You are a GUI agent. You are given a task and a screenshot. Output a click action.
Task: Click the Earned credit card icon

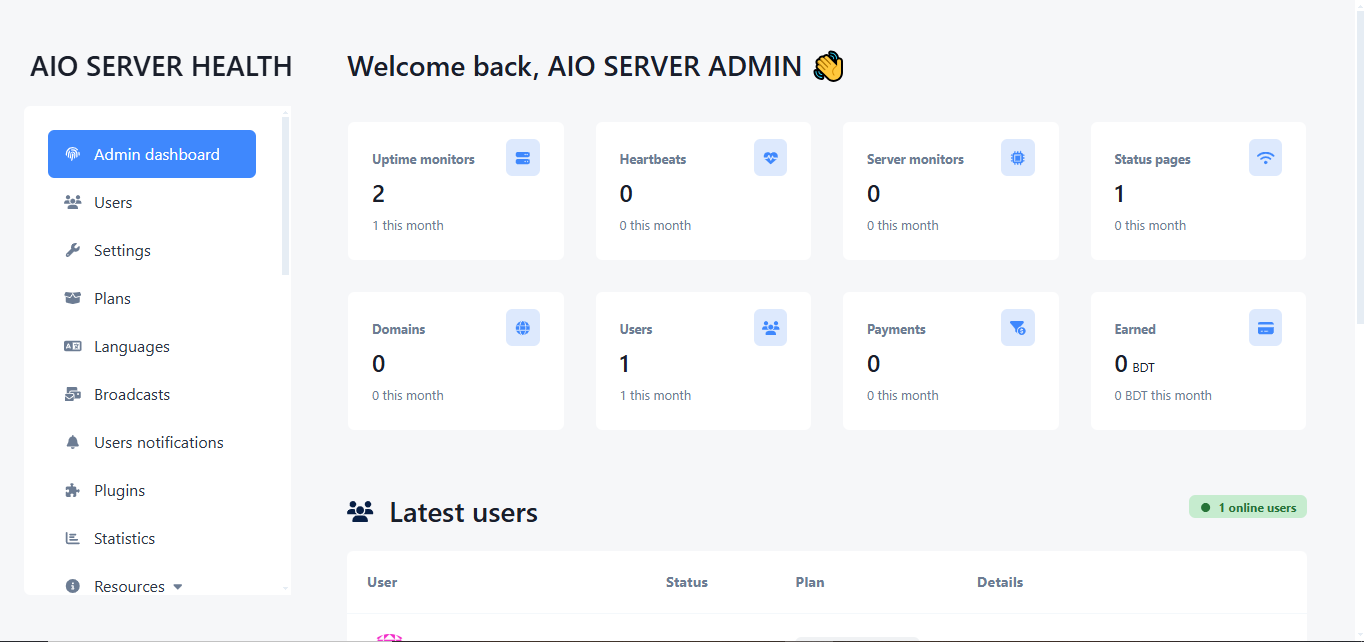(1265, 328)
